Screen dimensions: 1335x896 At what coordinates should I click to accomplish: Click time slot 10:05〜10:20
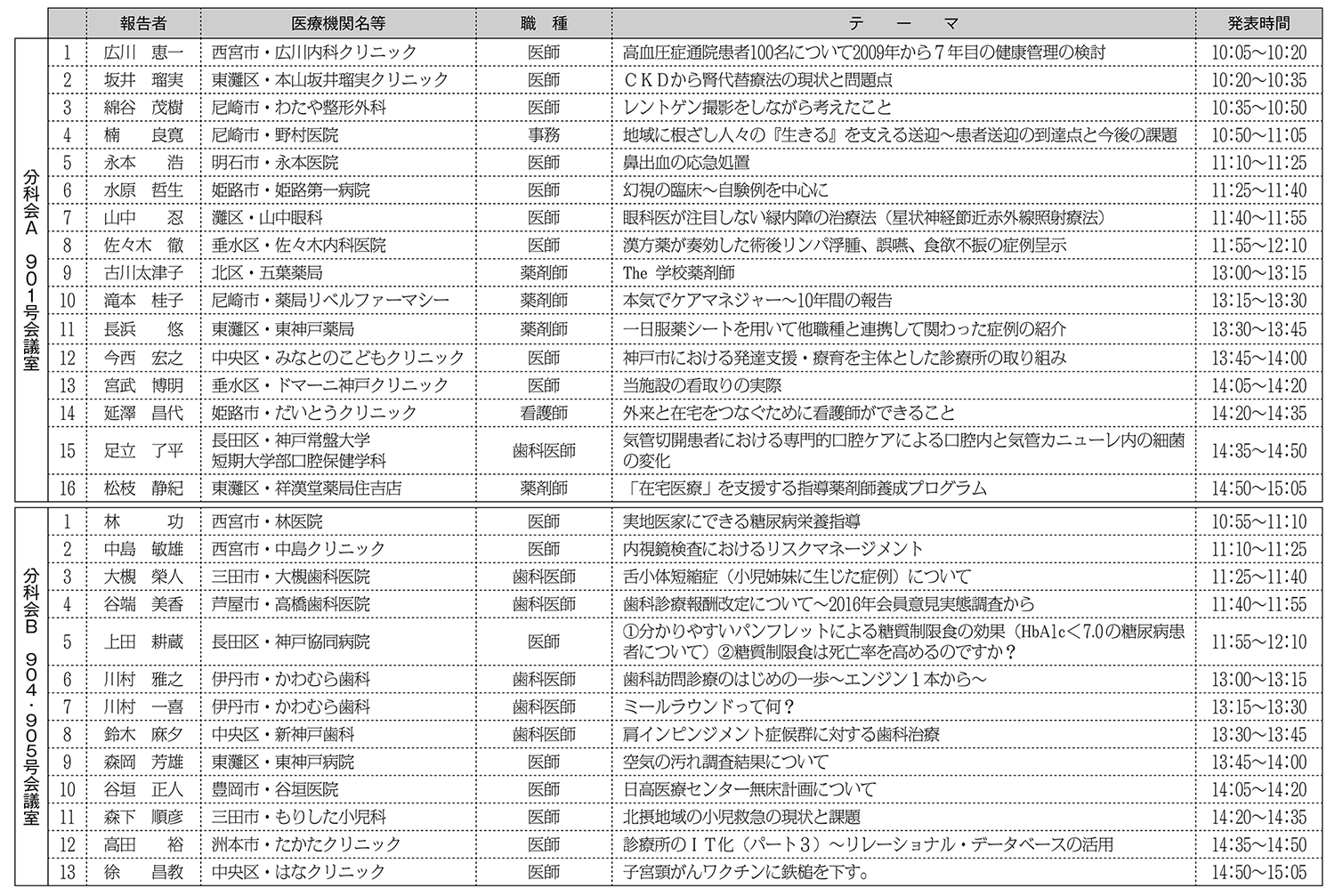1259,52
